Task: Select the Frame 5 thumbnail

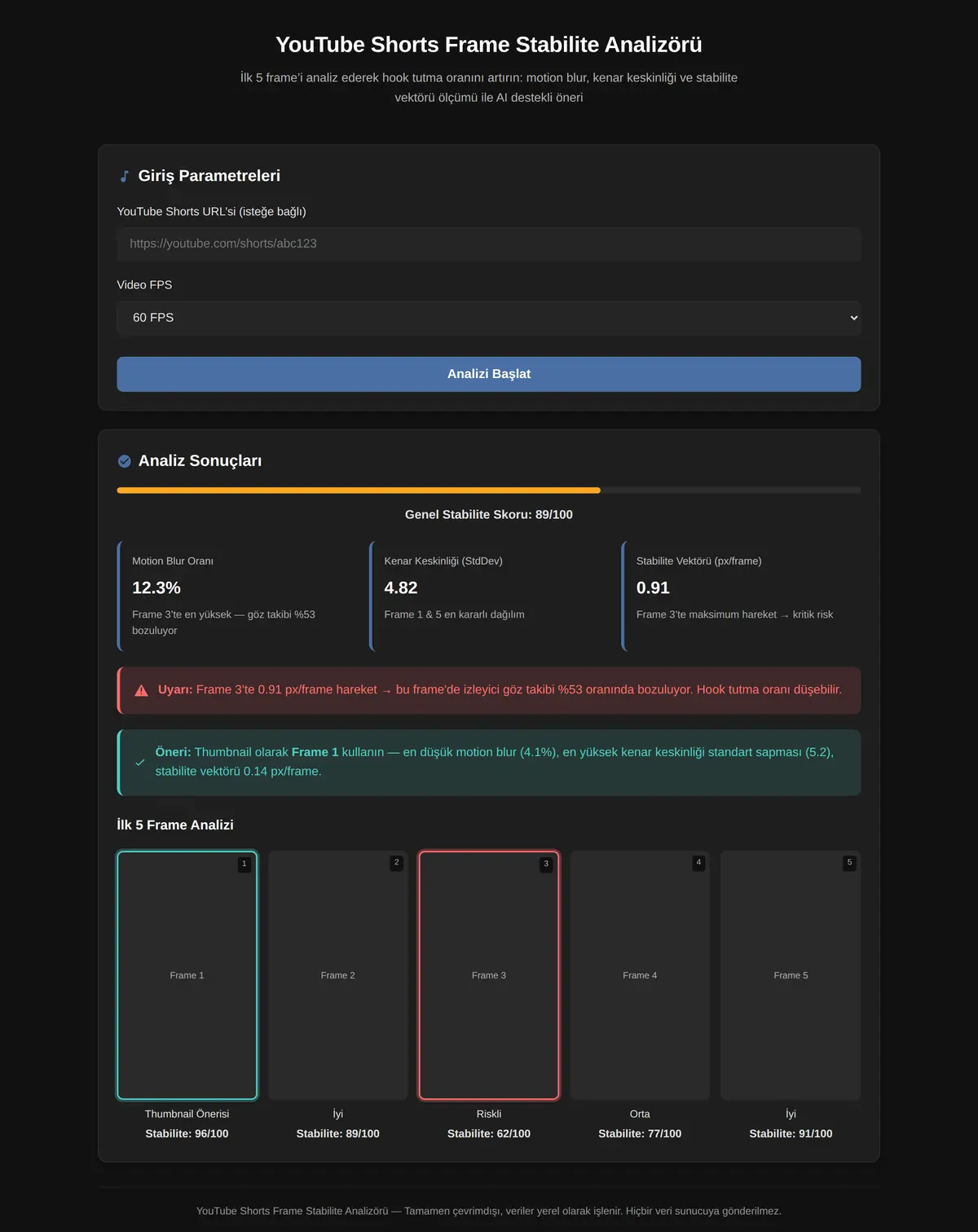Action: (x=791, y=975)
